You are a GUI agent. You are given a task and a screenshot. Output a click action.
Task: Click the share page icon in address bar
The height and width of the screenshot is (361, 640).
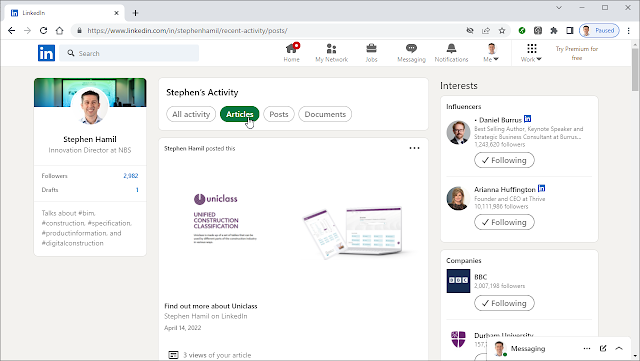[x=486, y=31]
